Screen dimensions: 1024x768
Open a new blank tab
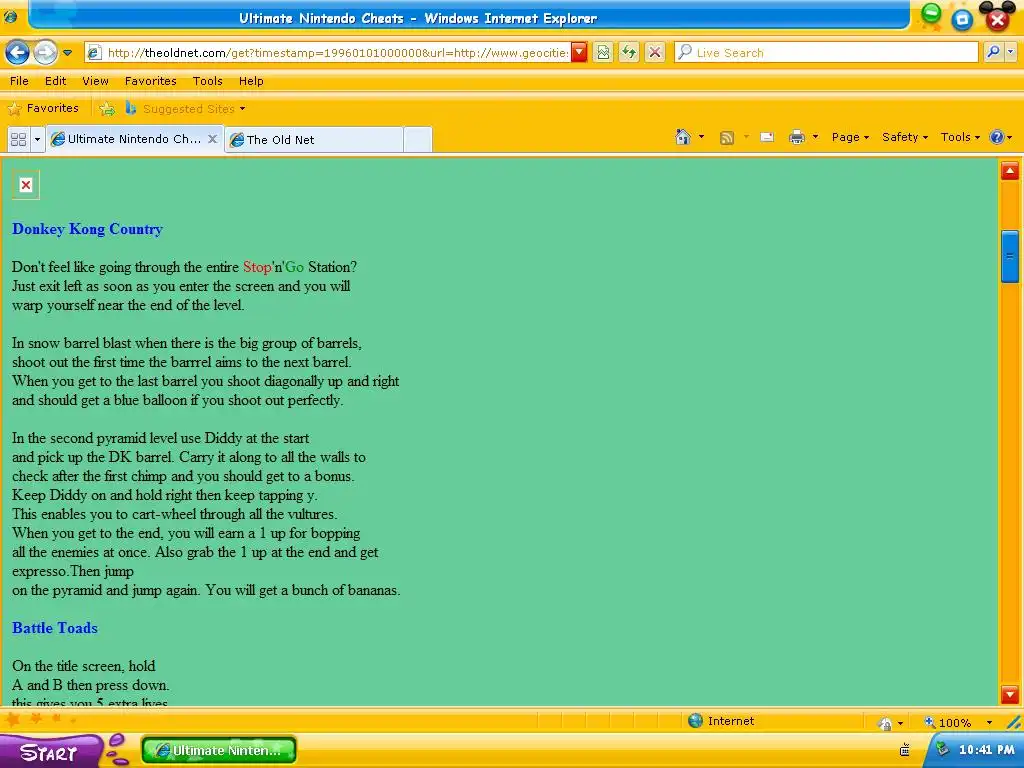pyautogui.click(x=418, y=140)
